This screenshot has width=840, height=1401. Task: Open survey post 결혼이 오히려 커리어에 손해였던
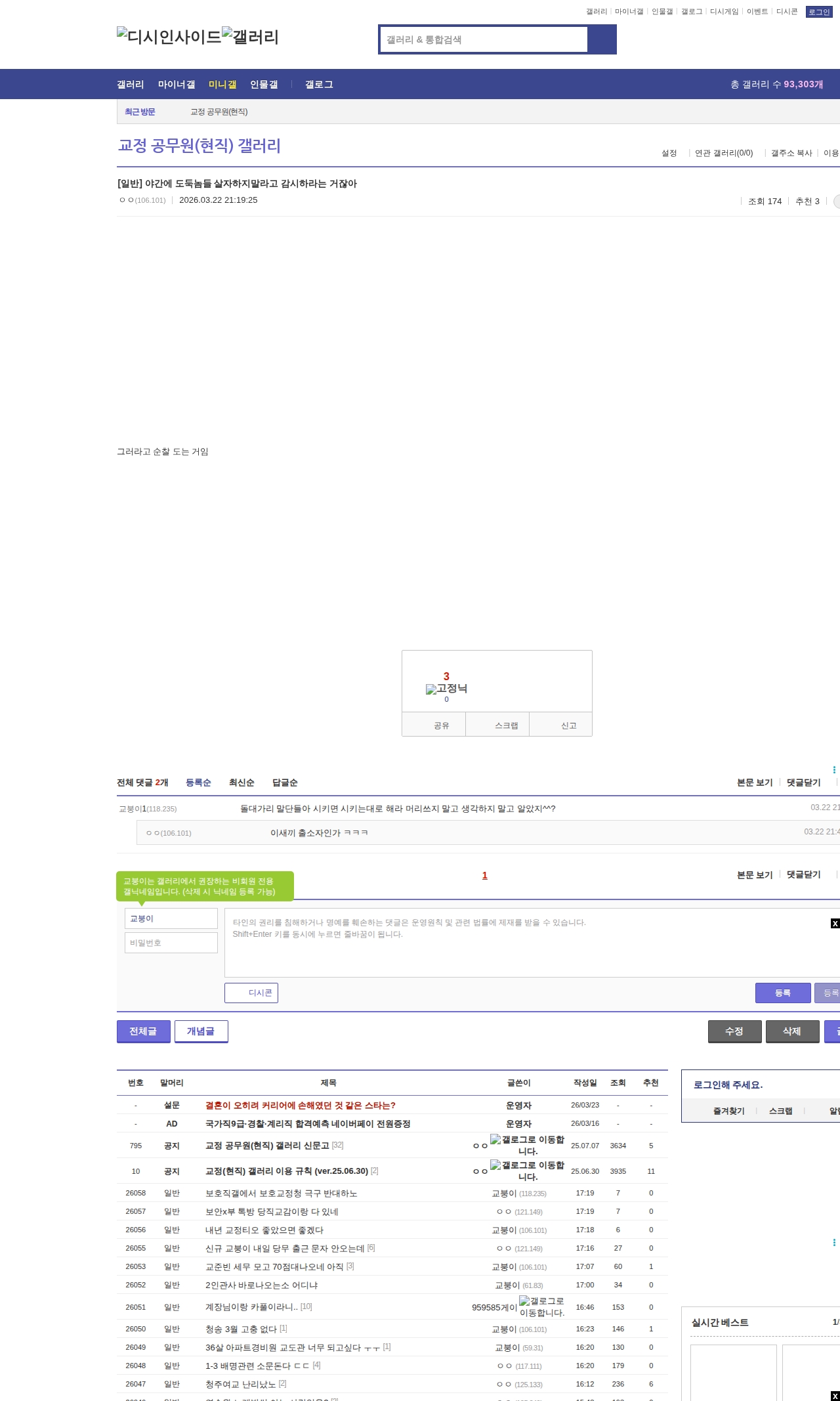tap(301, 1106)
